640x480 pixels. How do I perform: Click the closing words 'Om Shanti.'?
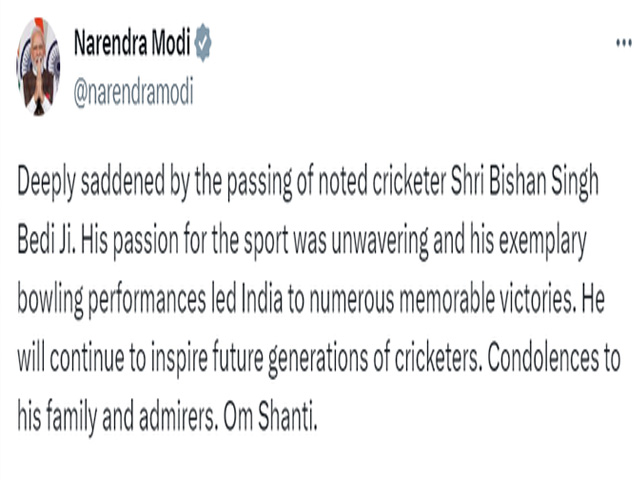(x=270, y=418)
